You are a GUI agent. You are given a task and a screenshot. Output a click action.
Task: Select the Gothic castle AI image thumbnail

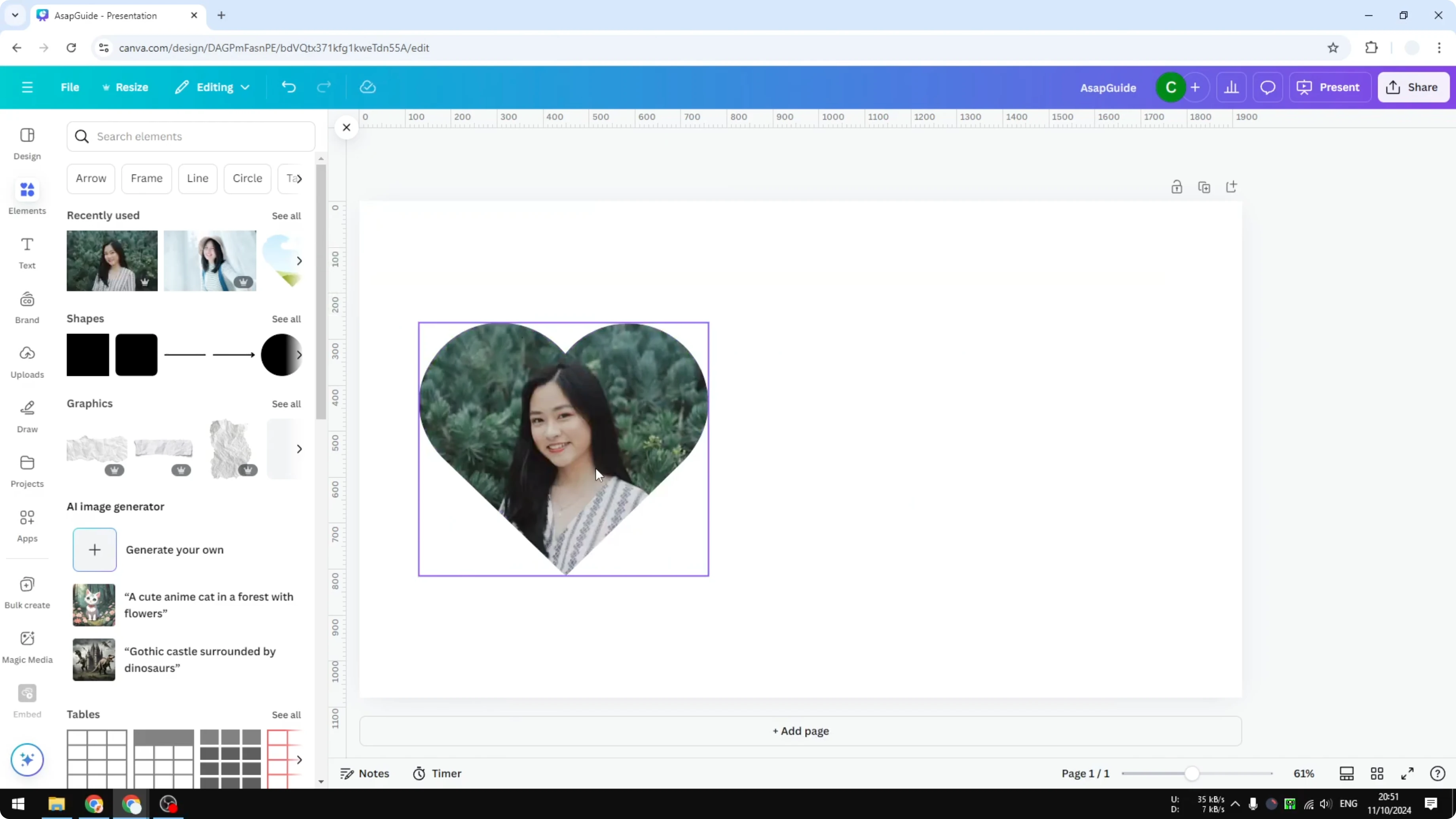93,659
